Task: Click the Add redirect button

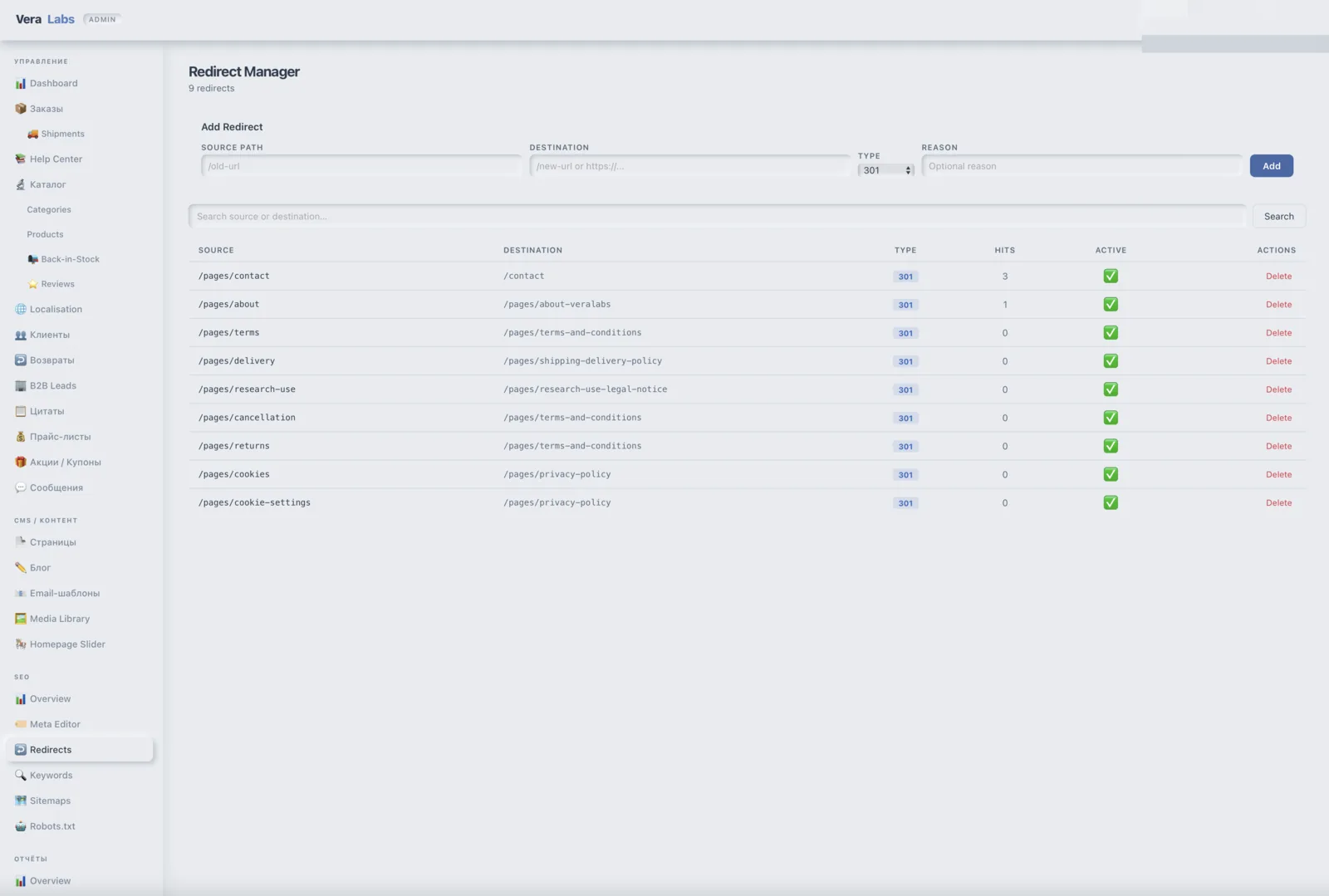Action: 1272,166
